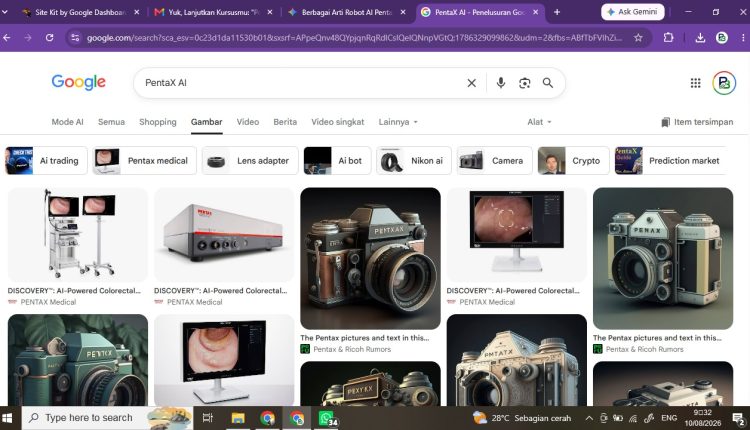The height and width of the screenshot is (430, 750).
Task: Click into the PentaX AI search field
Action: click(301, 83)
